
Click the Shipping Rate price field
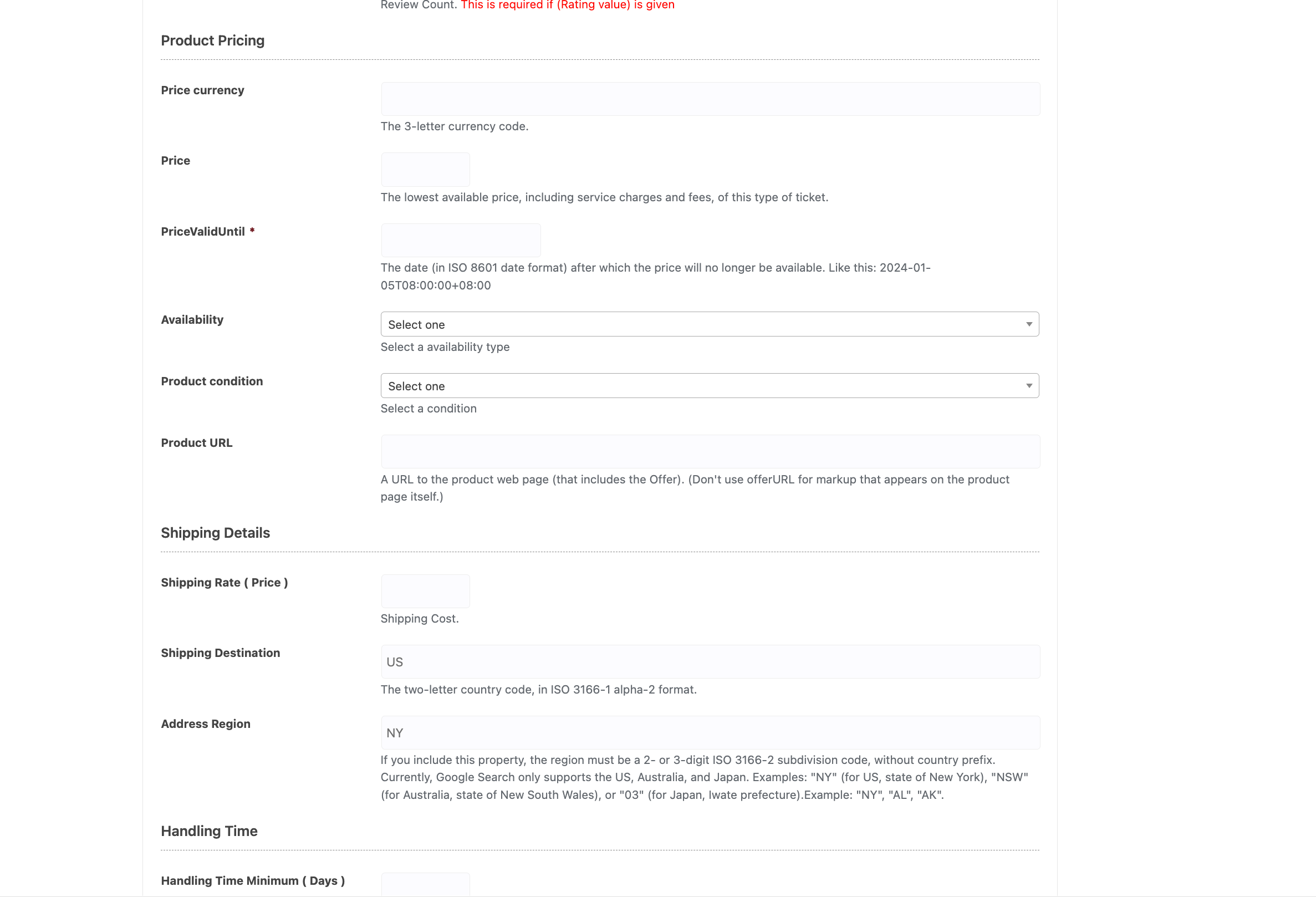(x=425, y=591)
